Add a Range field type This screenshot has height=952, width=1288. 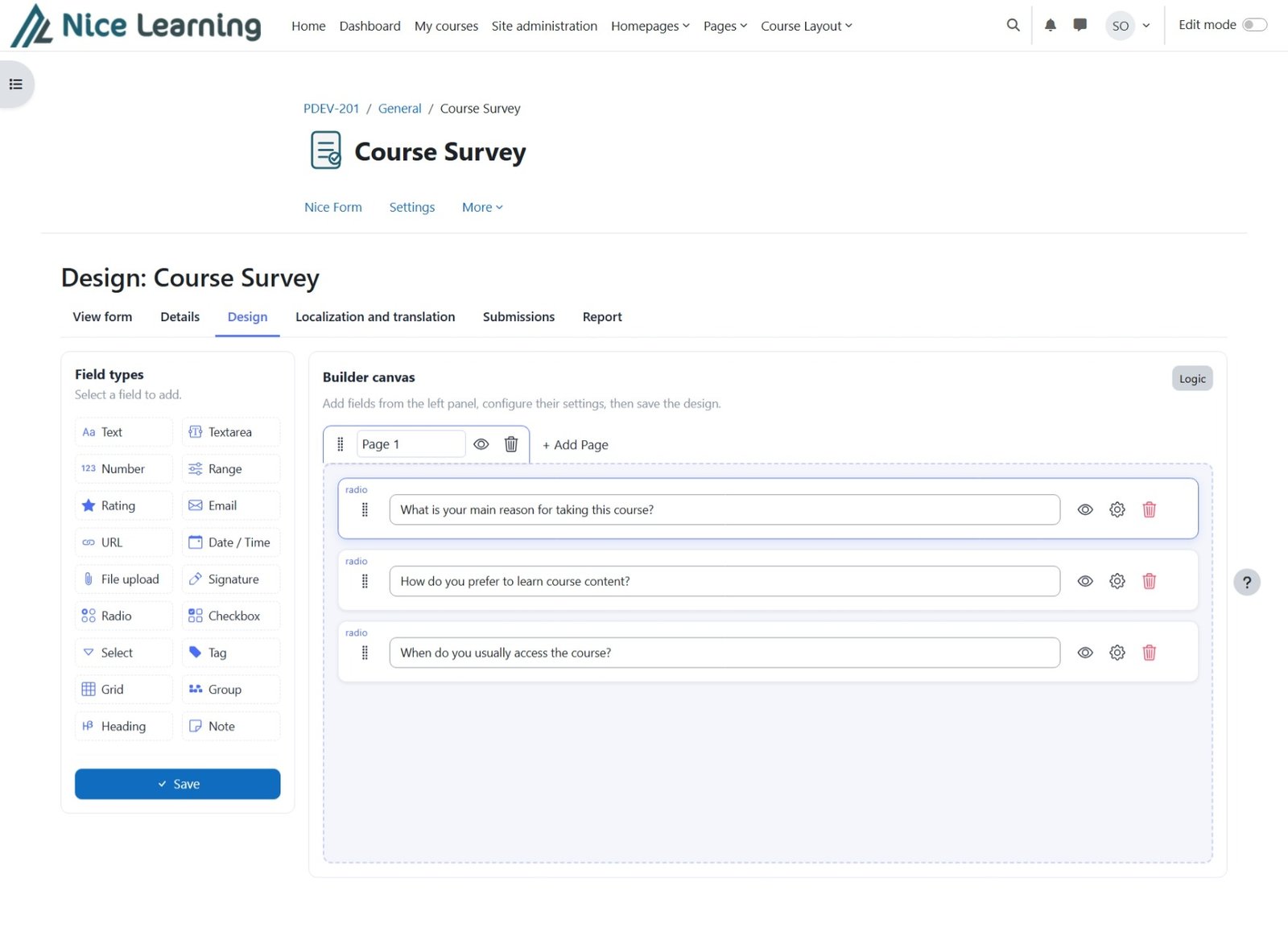pos(231,468)
